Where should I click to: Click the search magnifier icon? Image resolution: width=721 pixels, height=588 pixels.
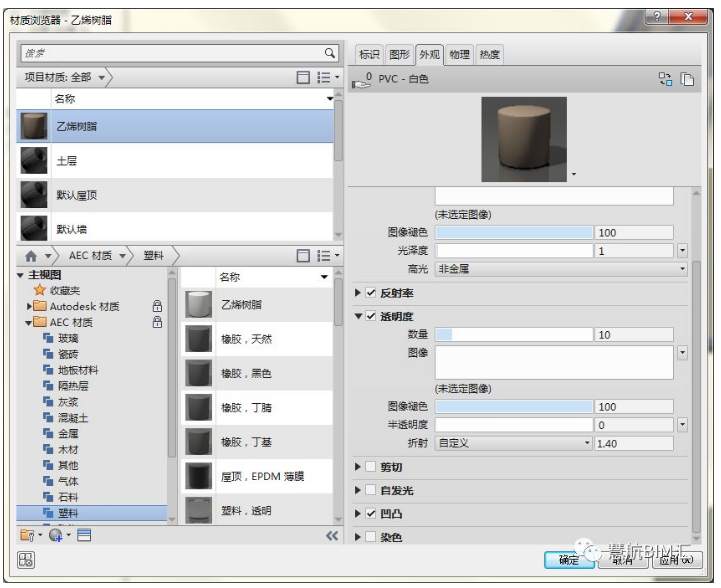329,53
